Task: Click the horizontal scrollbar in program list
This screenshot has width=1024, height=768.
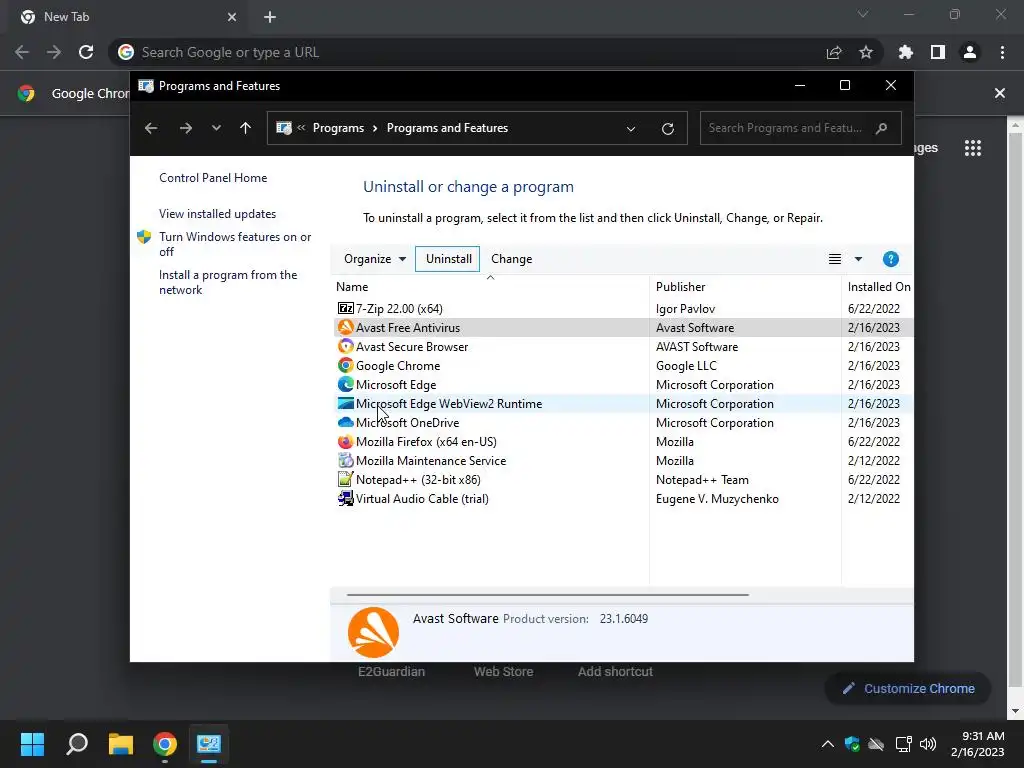Action: tap(547, 595)
